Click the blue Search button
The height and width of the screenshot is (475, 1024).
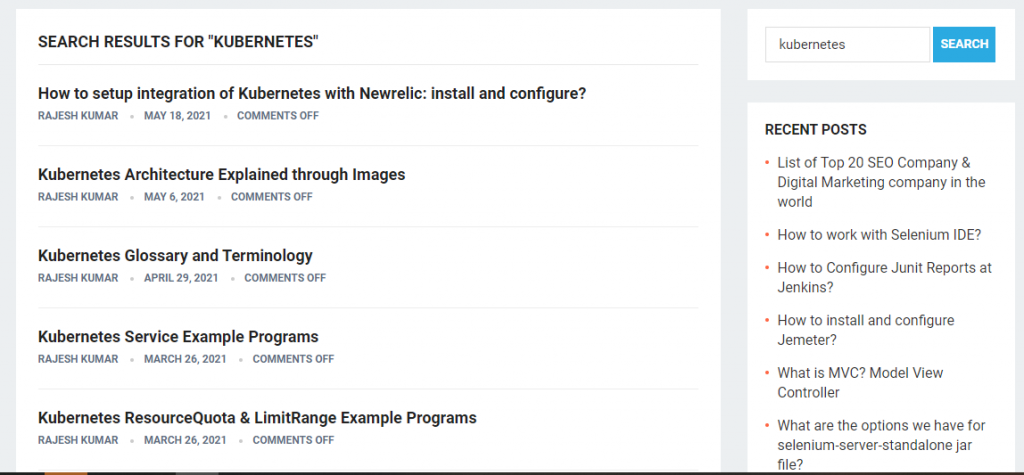click(964, 44)
